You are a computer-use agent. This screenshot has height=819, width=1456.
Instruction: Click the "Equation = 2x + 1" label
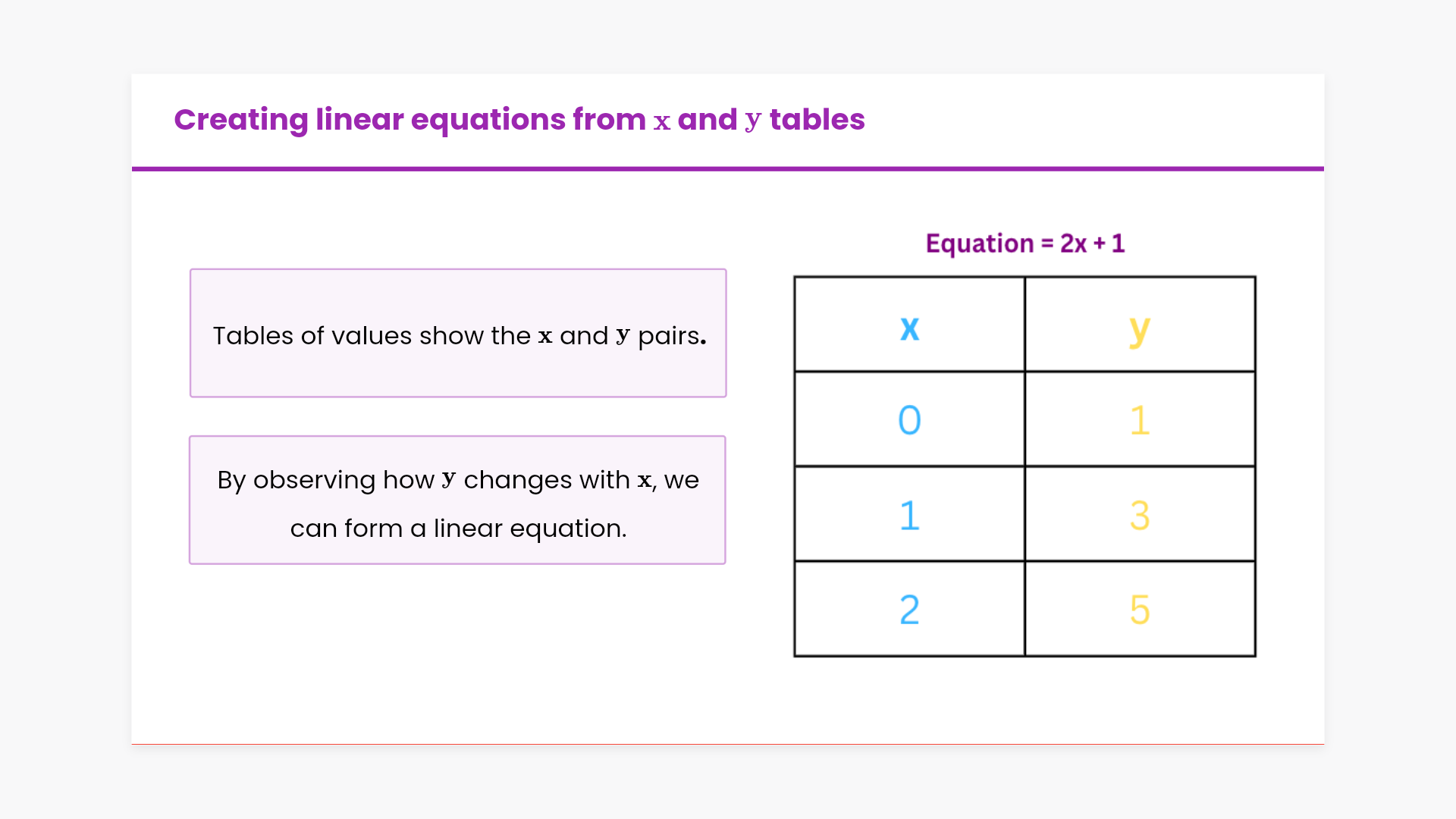tap(1025, 243)
